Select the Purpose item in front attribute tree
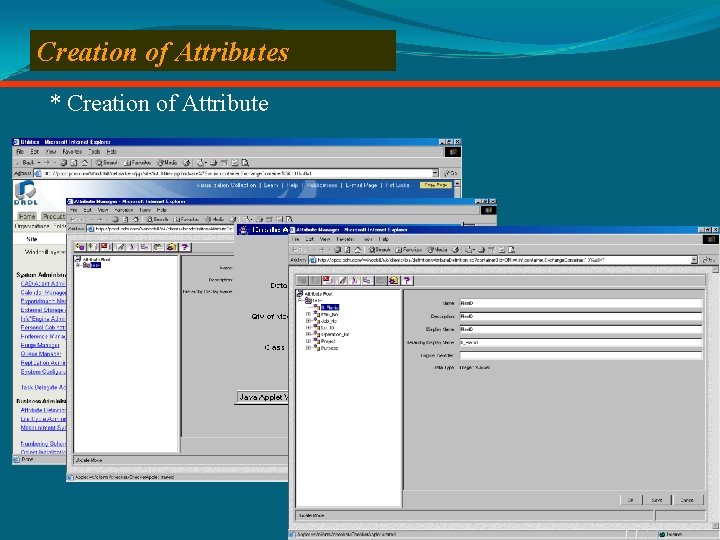Viewport: 720px width, 540px height. click(x=329, y=348)
